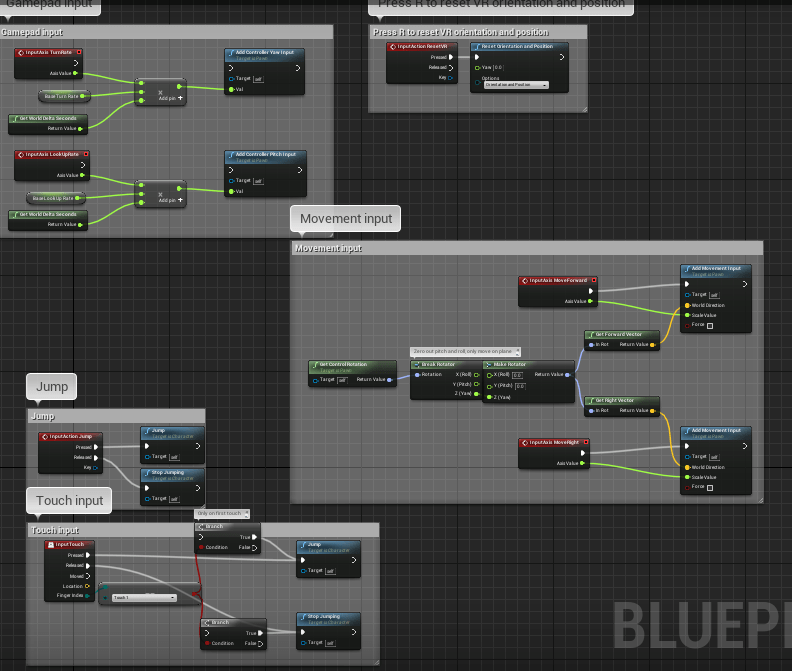Toggle Force checkbox on MoveForward movement node
792x671 pixels.
[710, 326]
